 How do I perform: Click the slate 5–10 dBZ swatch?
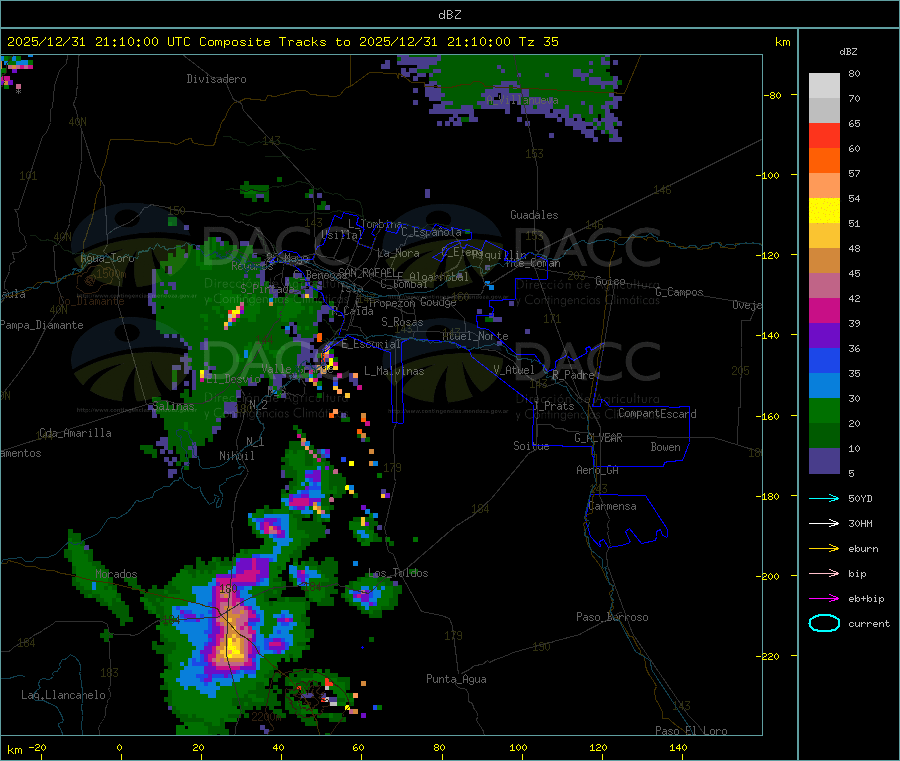tap(824, 461)
